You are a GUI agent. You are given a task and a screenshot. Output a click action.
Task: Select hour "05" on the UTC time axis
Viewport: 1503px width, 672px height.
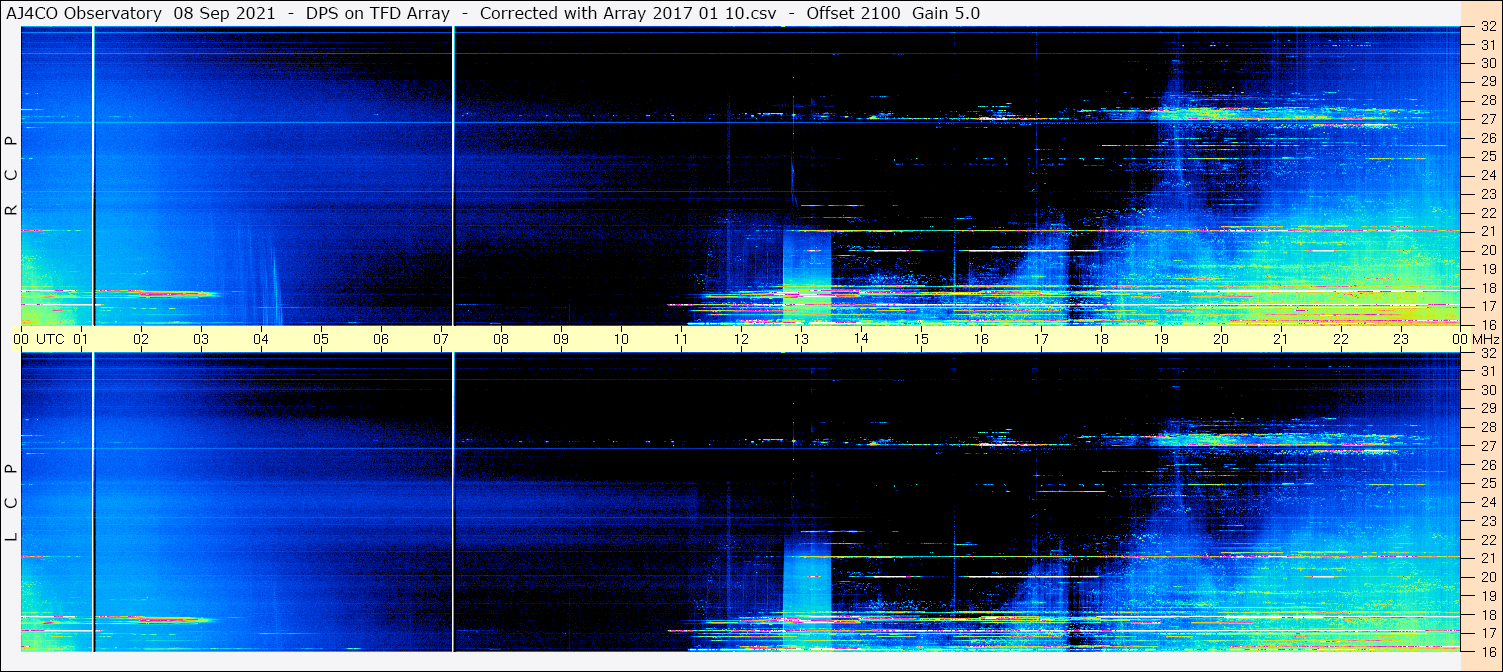(x=321, y=339)
